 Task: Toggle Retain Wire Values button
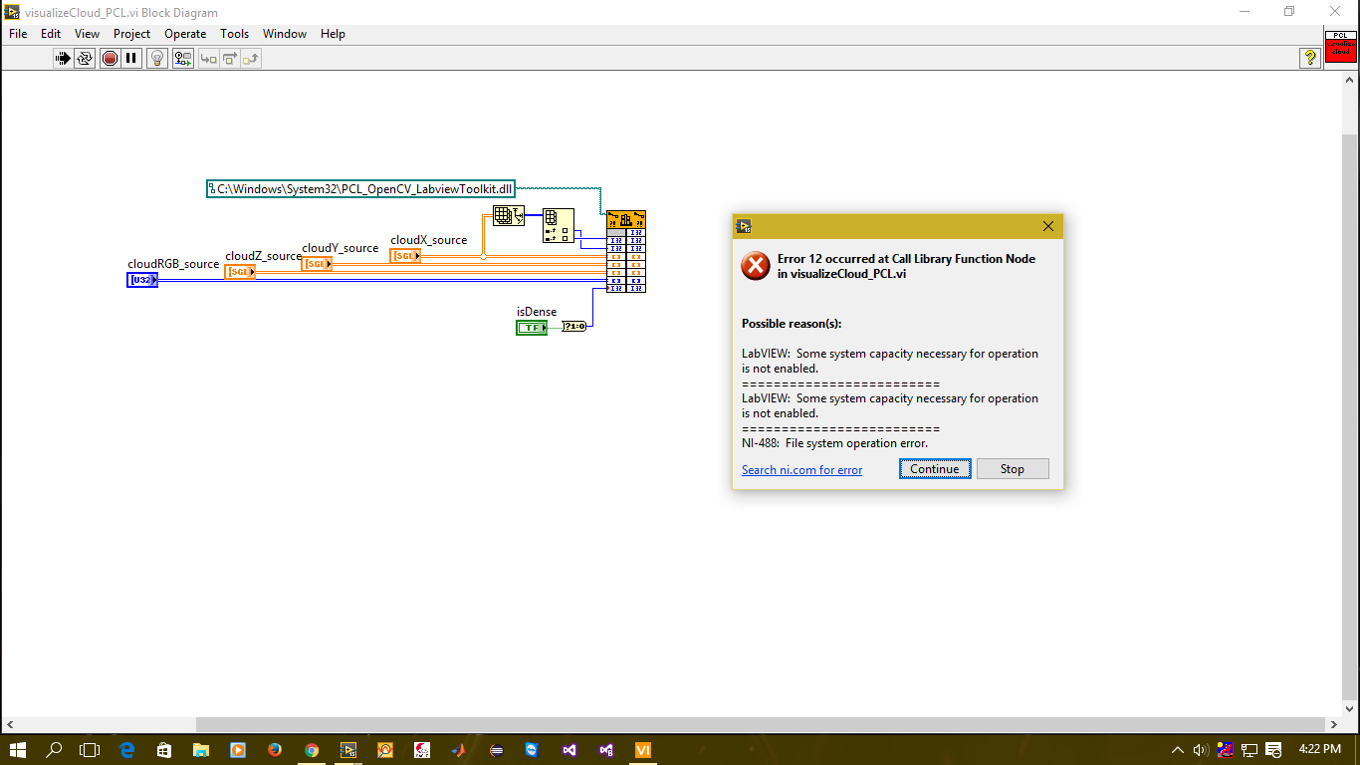(x=183, y=59)
